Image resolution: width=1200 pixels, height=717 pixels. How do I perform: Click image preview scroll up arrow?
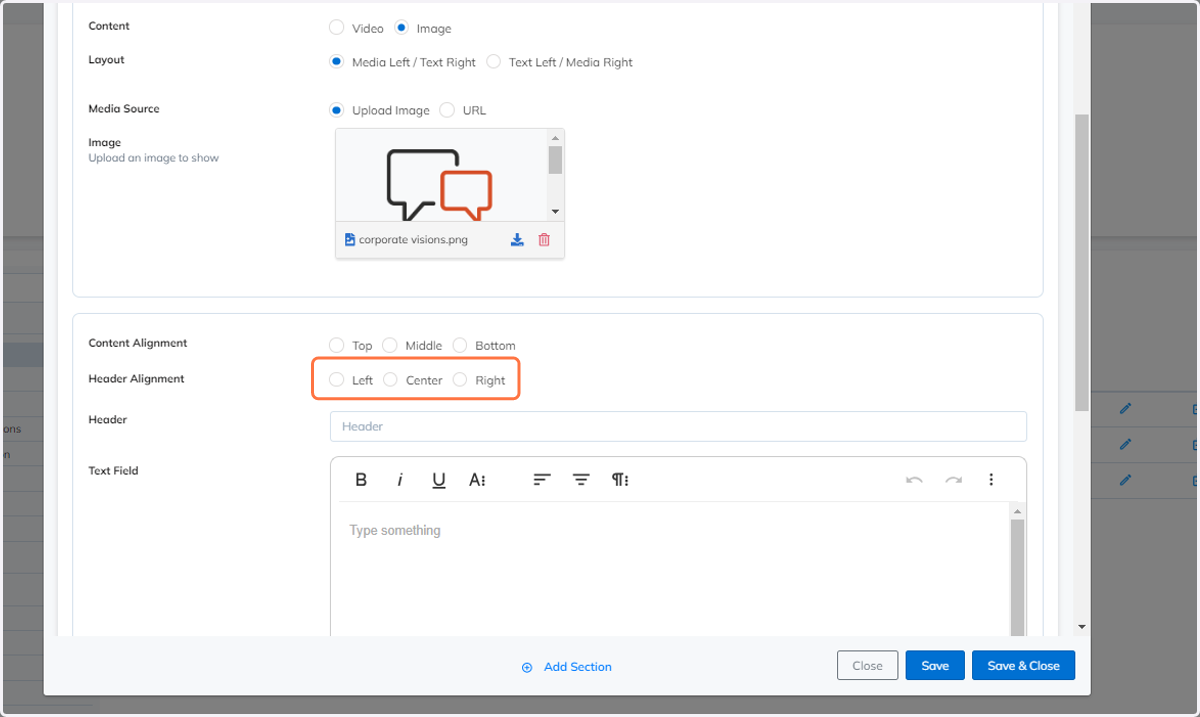(555, 138)
